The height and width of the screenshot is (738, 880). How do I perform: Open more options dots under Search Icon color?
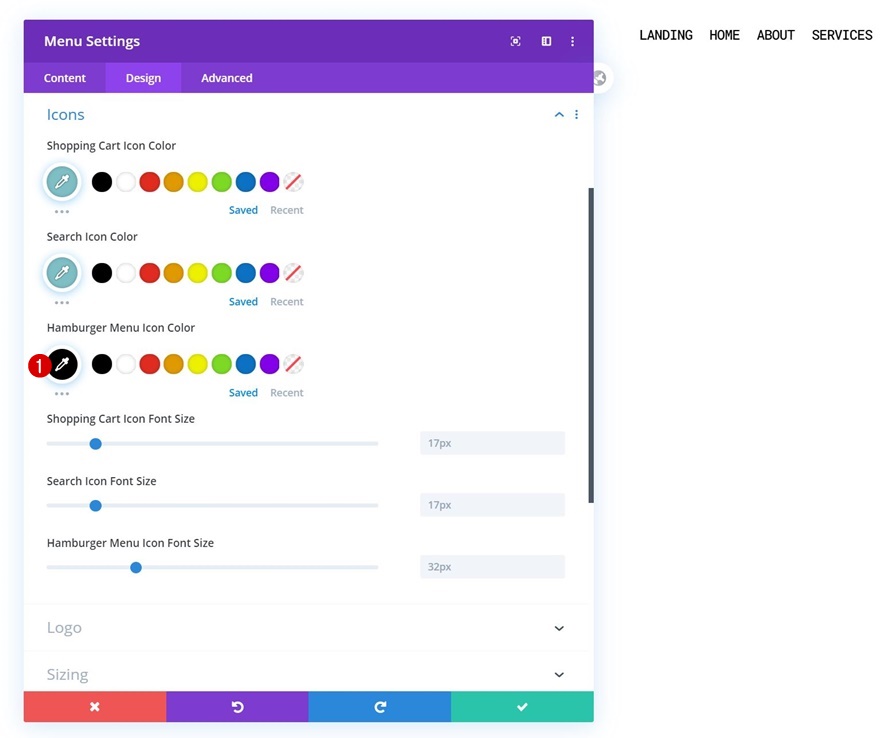(x=62, y=302)
